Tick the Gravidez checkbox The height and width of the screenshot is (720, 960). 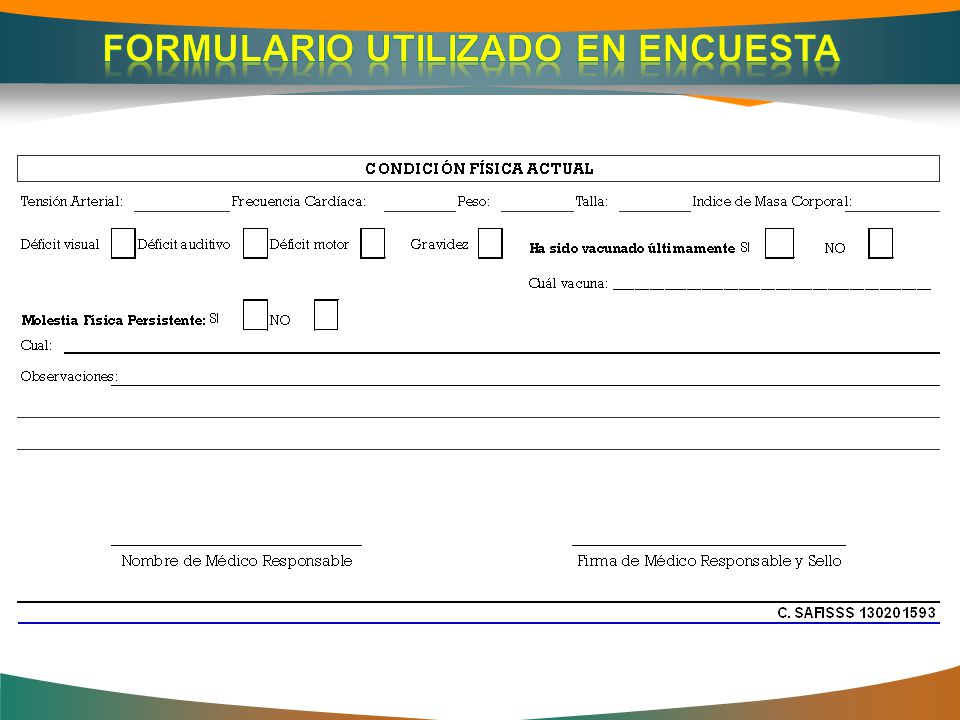pos(490,243)
